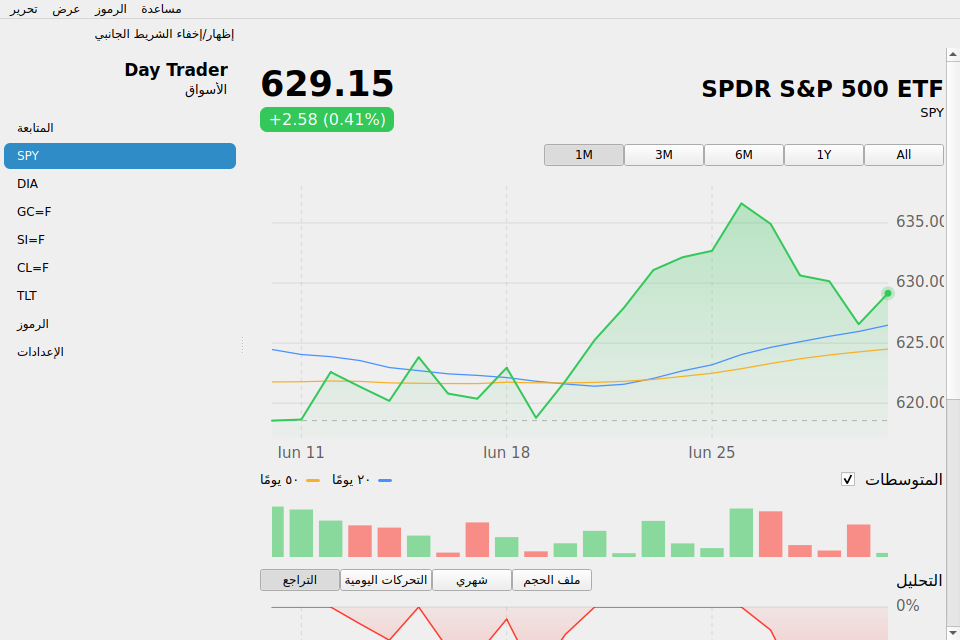The image size is (960, 640).
Task: Select GC=F in the sidebar list
Action: coord(120,212)
